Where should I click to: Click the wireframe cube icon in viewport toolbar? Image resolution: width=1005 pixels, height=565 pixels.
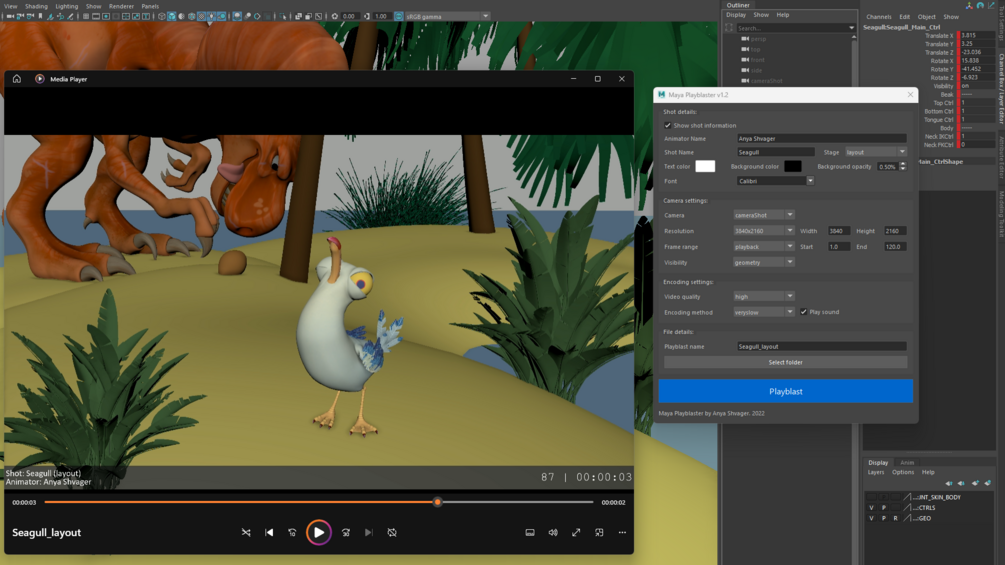tap(162, 16)
